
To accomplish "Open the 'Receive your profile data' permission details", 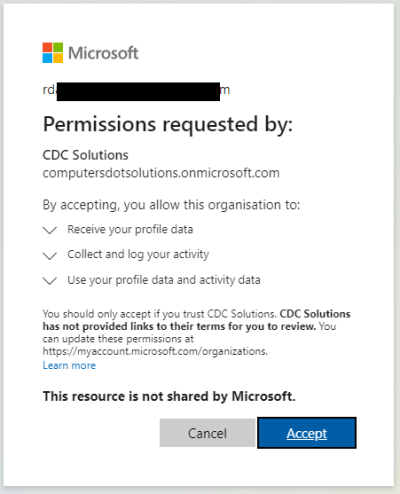I will [130, 230].
